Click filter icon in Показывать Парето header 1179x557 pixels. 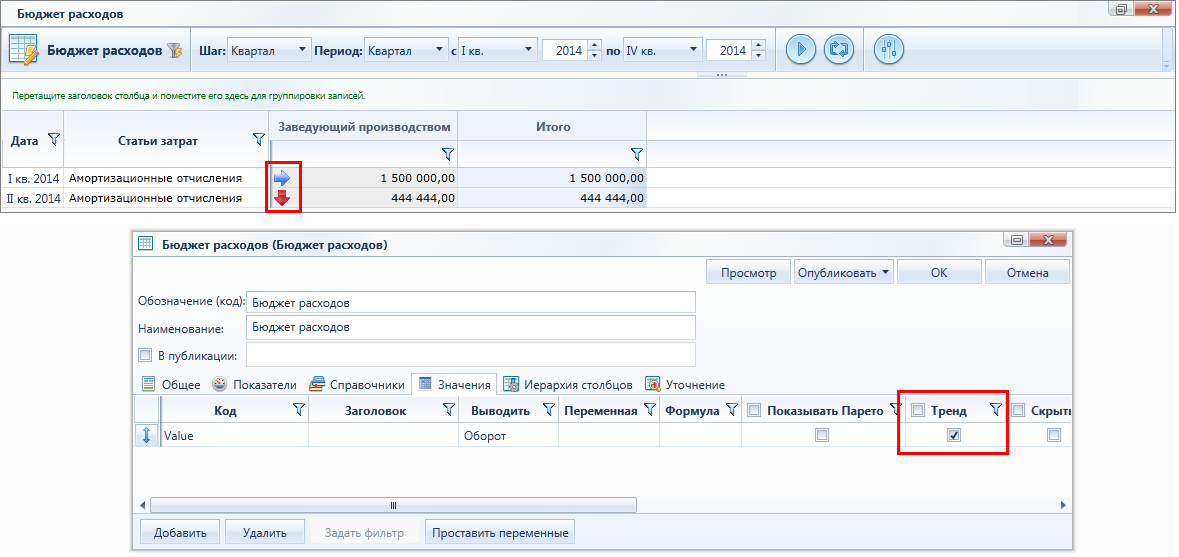[x=895, y=409]
